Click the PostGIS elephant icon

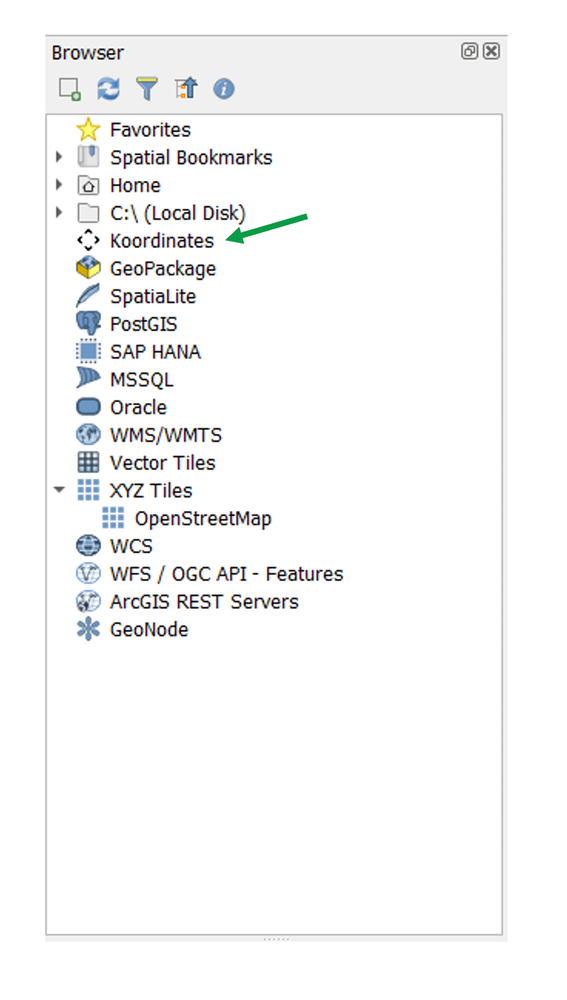[x=88, y=324]
